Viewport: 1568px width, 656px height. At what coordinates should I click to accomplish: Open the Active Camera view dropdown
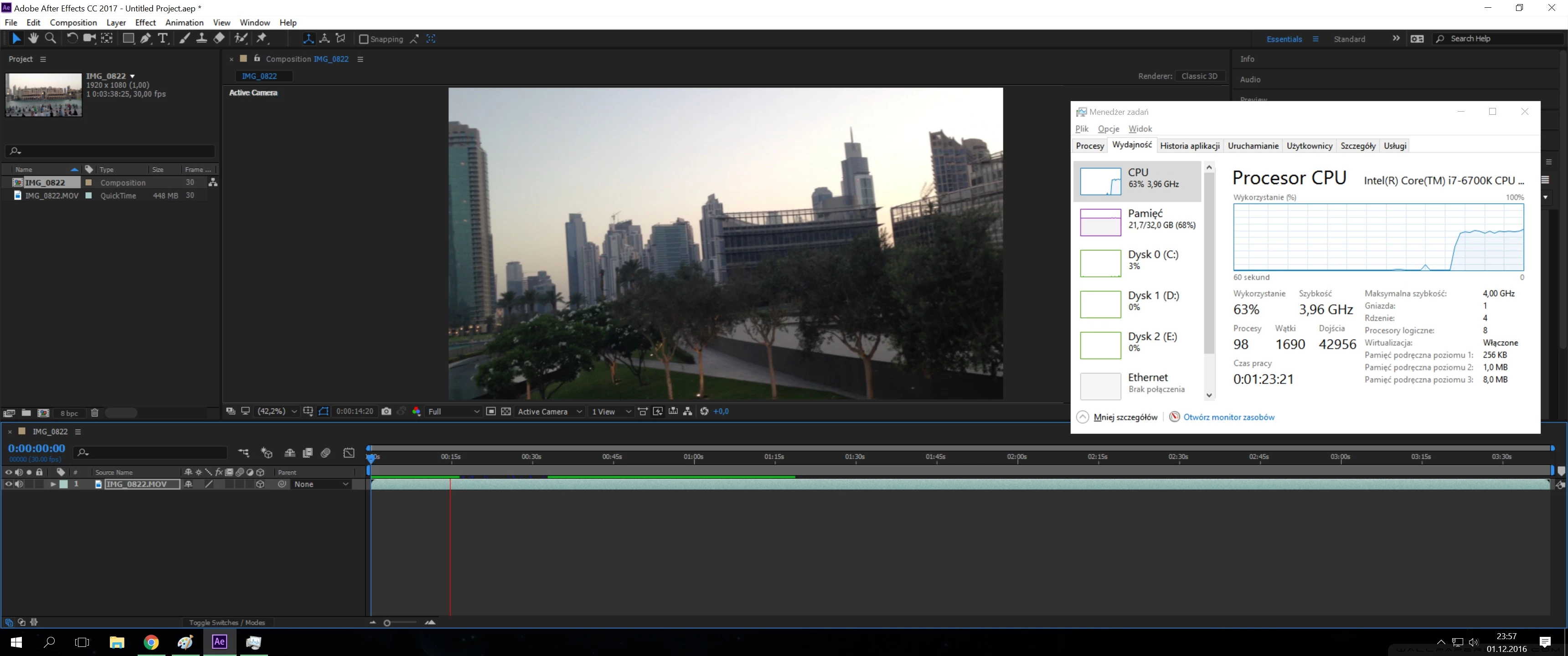click(549, 411)
